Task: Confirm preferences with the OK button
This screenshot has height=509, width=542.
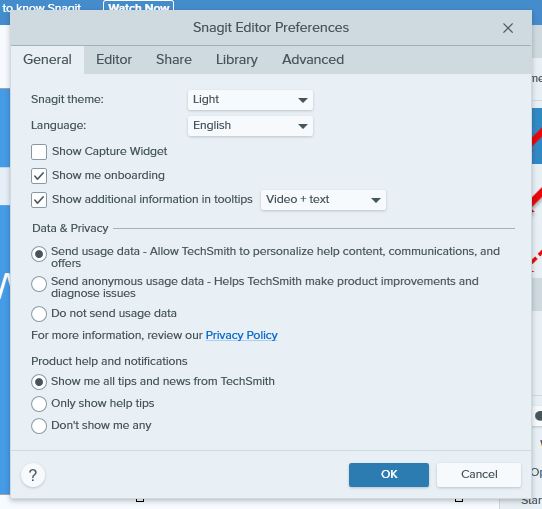Action: (x=389, y=474)
